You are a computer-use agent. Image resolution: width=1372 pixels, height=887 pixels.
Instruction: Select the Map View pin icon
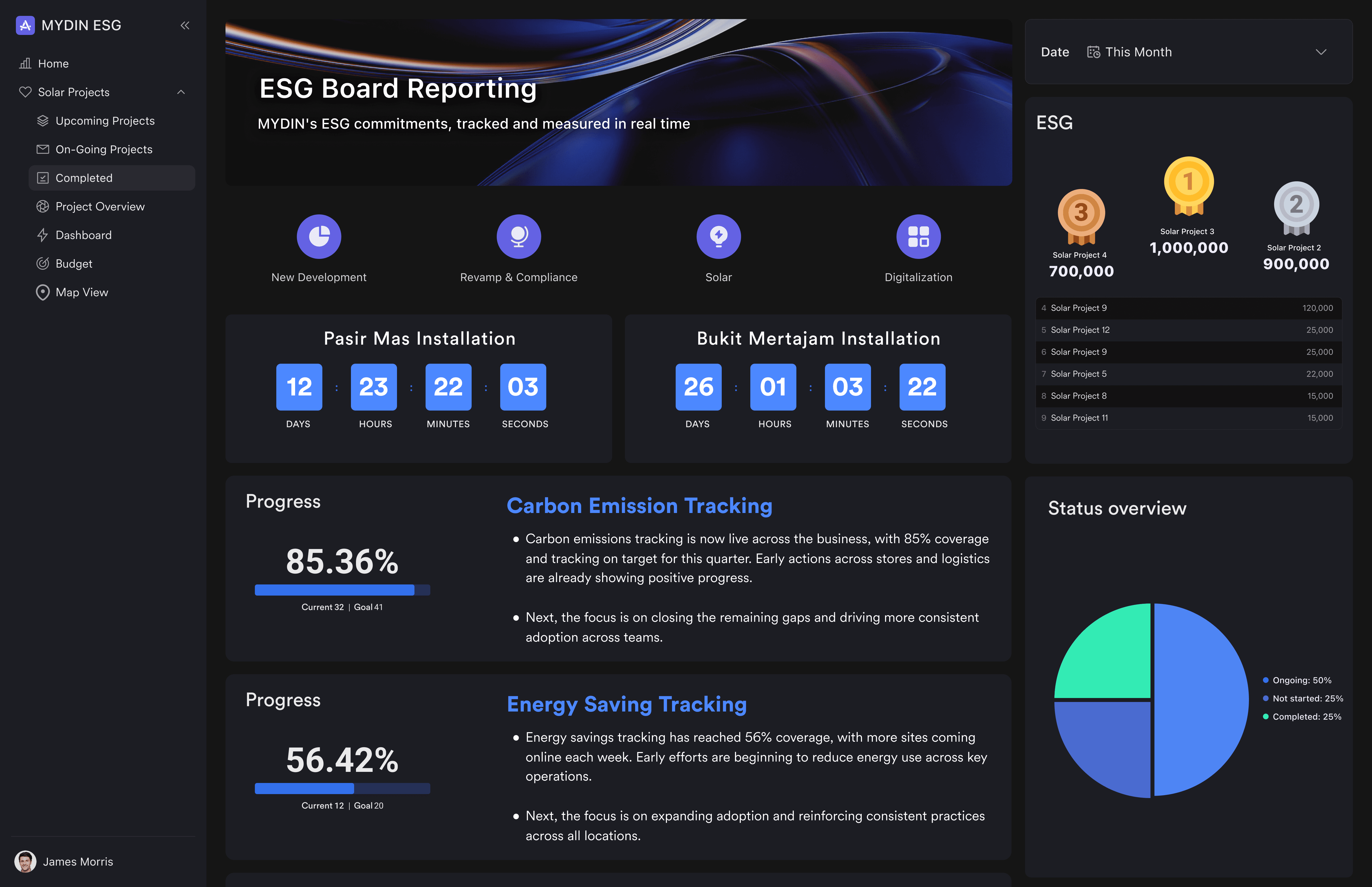pos(42,292)
